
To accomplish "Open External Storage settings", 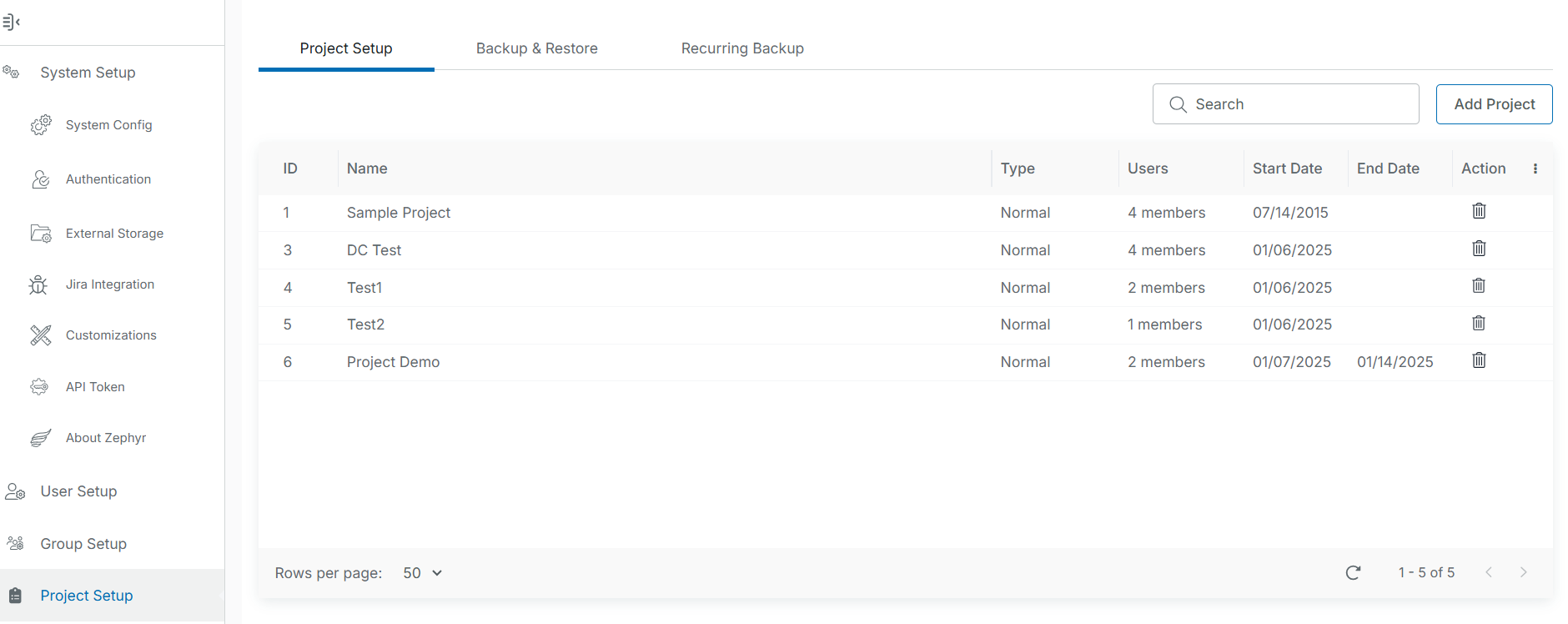I will pyautogui.click(x=114, y=234).
